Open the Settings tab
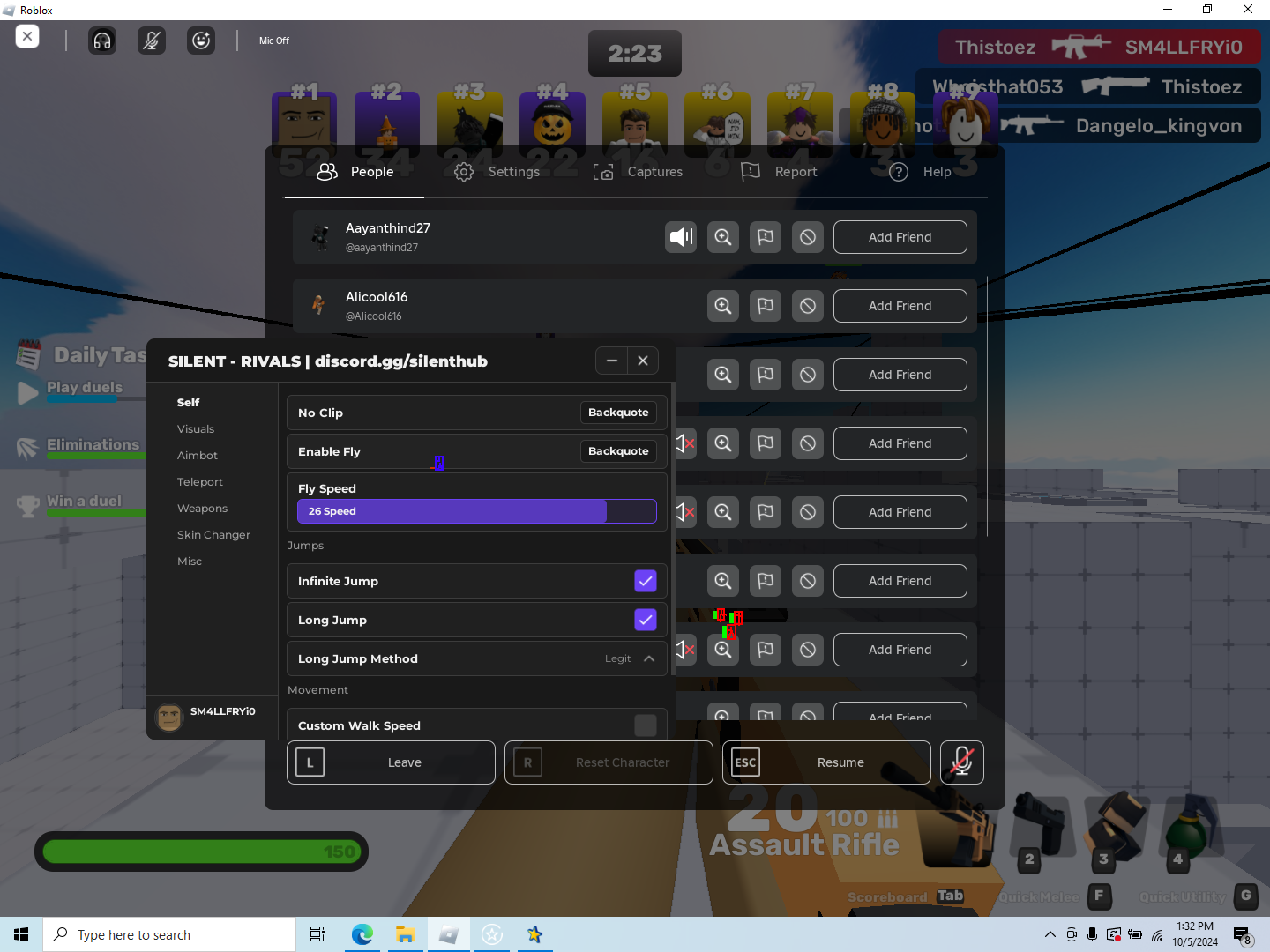This screenshot has height=952, width=1270. tap(497, 172)
